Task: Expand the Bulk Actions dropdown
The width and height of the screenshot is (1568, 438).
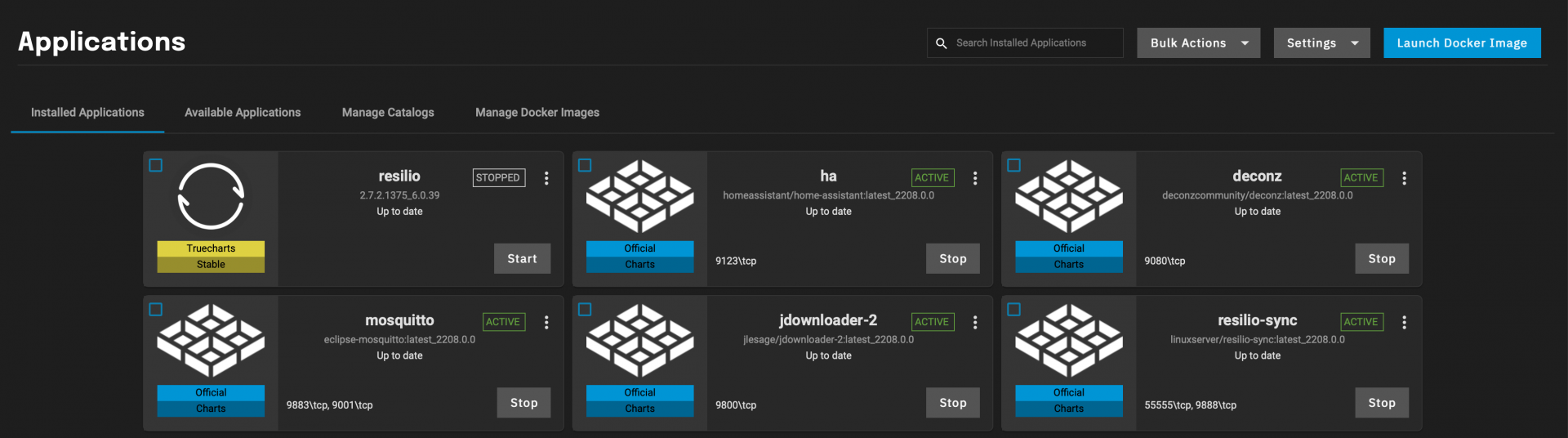Action: [x=1198, y=43]
